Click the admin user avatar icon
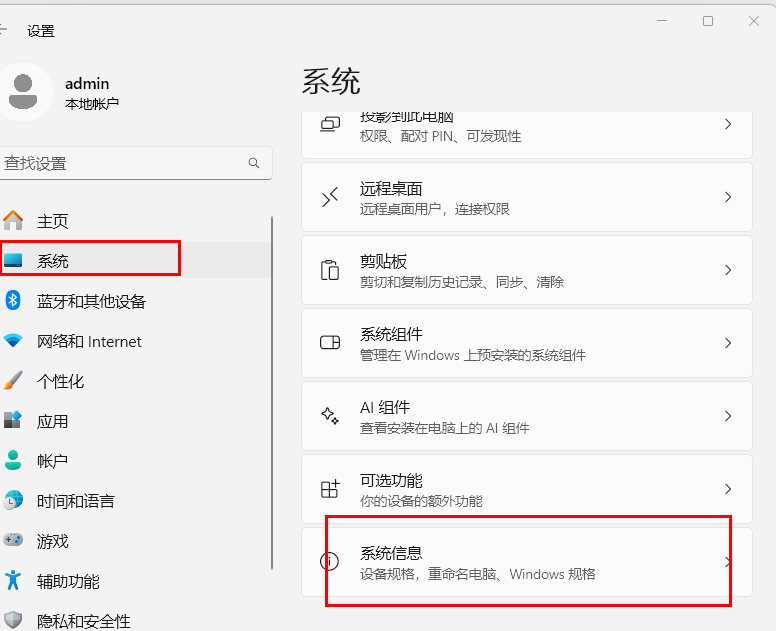This screenshot has height=631, width=776. coord(23,92)
